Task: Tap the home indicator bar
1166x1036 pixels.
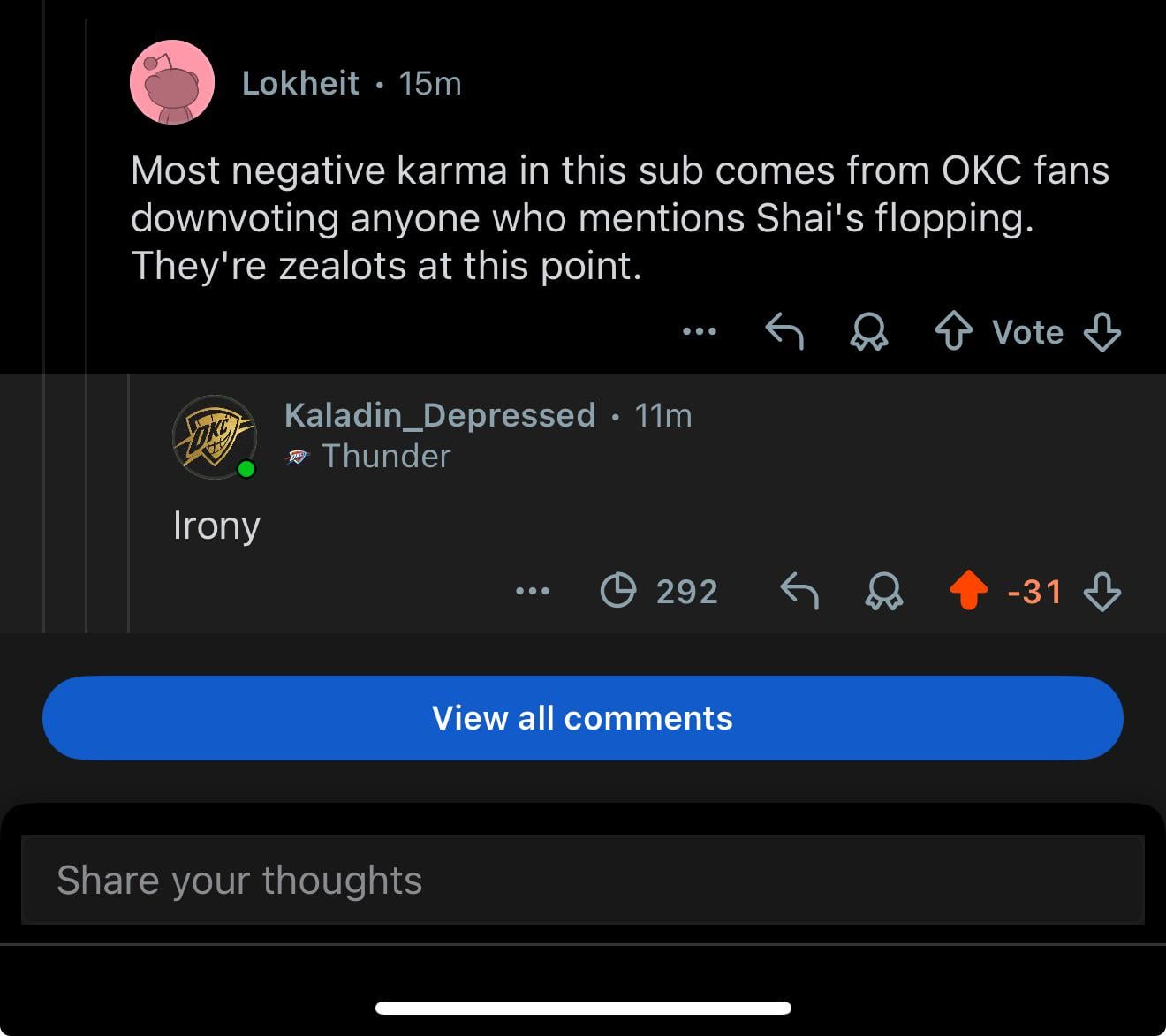Action: 583,1008
